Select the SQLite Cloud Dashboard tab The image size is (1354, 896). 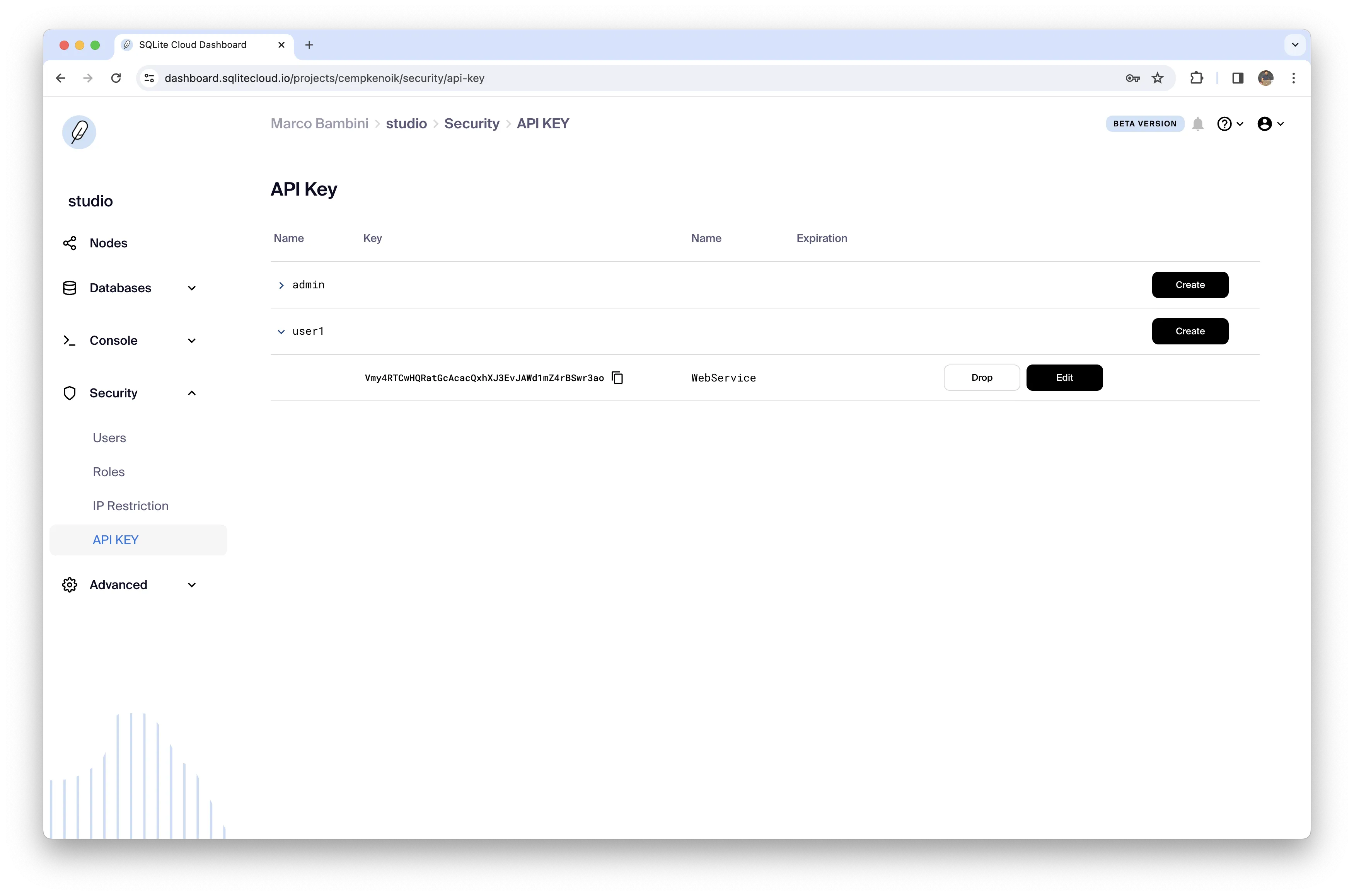point(204,45)
